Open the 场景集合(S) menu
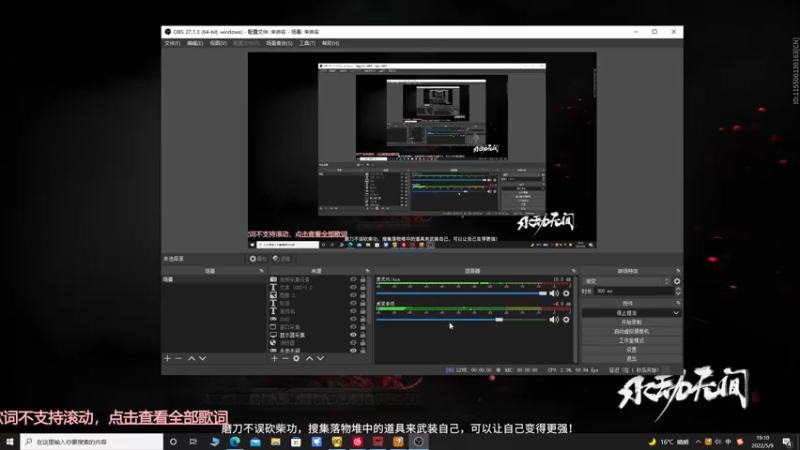This screenshot has height=450, width=800. coord(279,43)
